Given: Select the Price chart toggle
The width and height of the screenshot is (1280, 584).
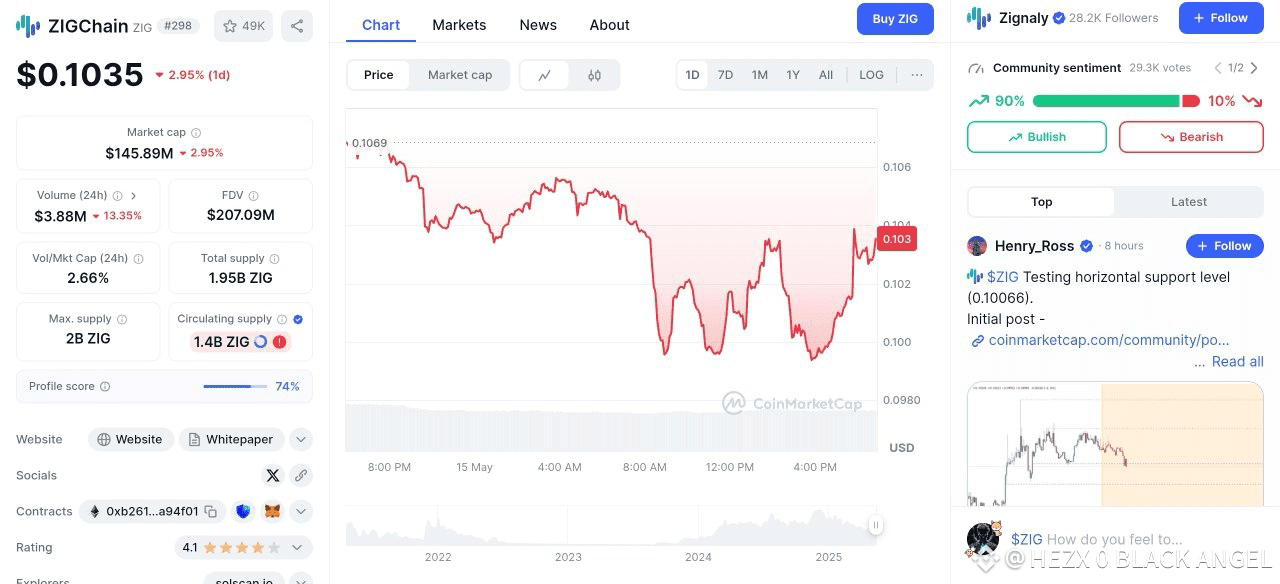Looking at the screenshot, I should (x=378, y=75).
